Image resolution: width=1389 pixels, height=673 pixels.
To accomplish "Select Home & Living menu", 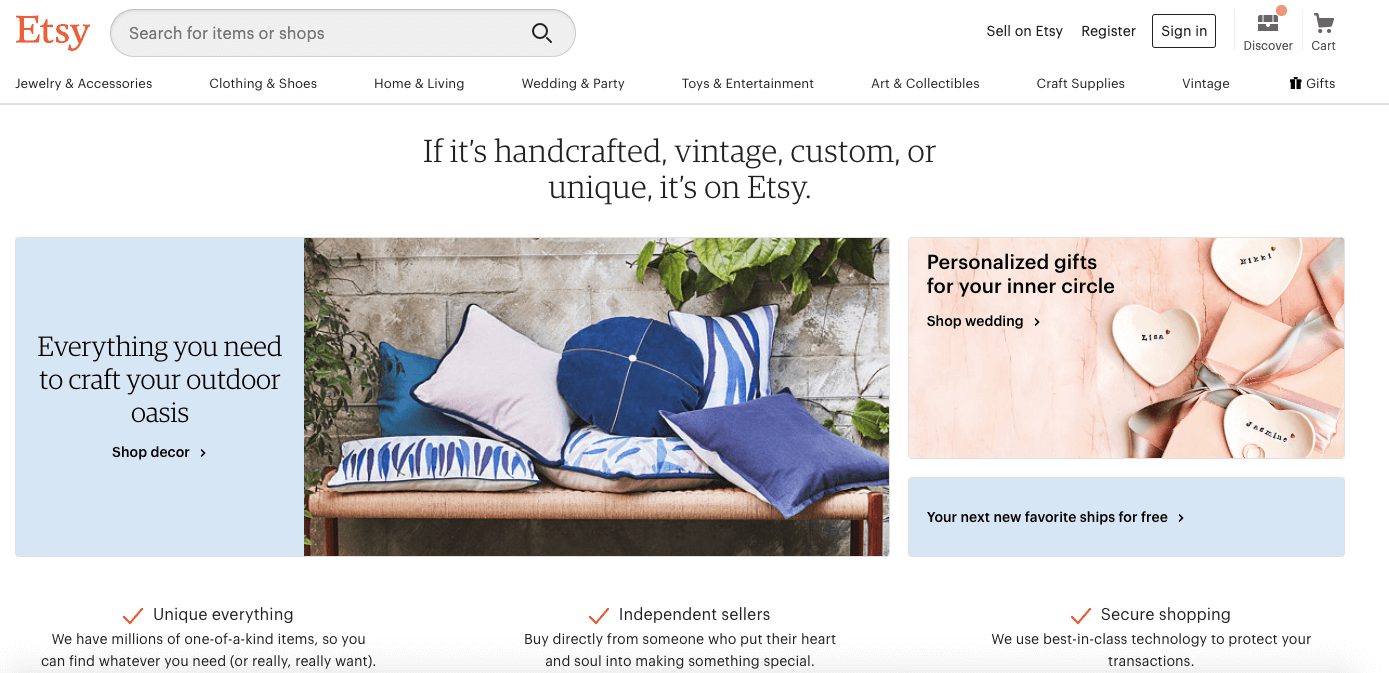I will tap(419, 84).
